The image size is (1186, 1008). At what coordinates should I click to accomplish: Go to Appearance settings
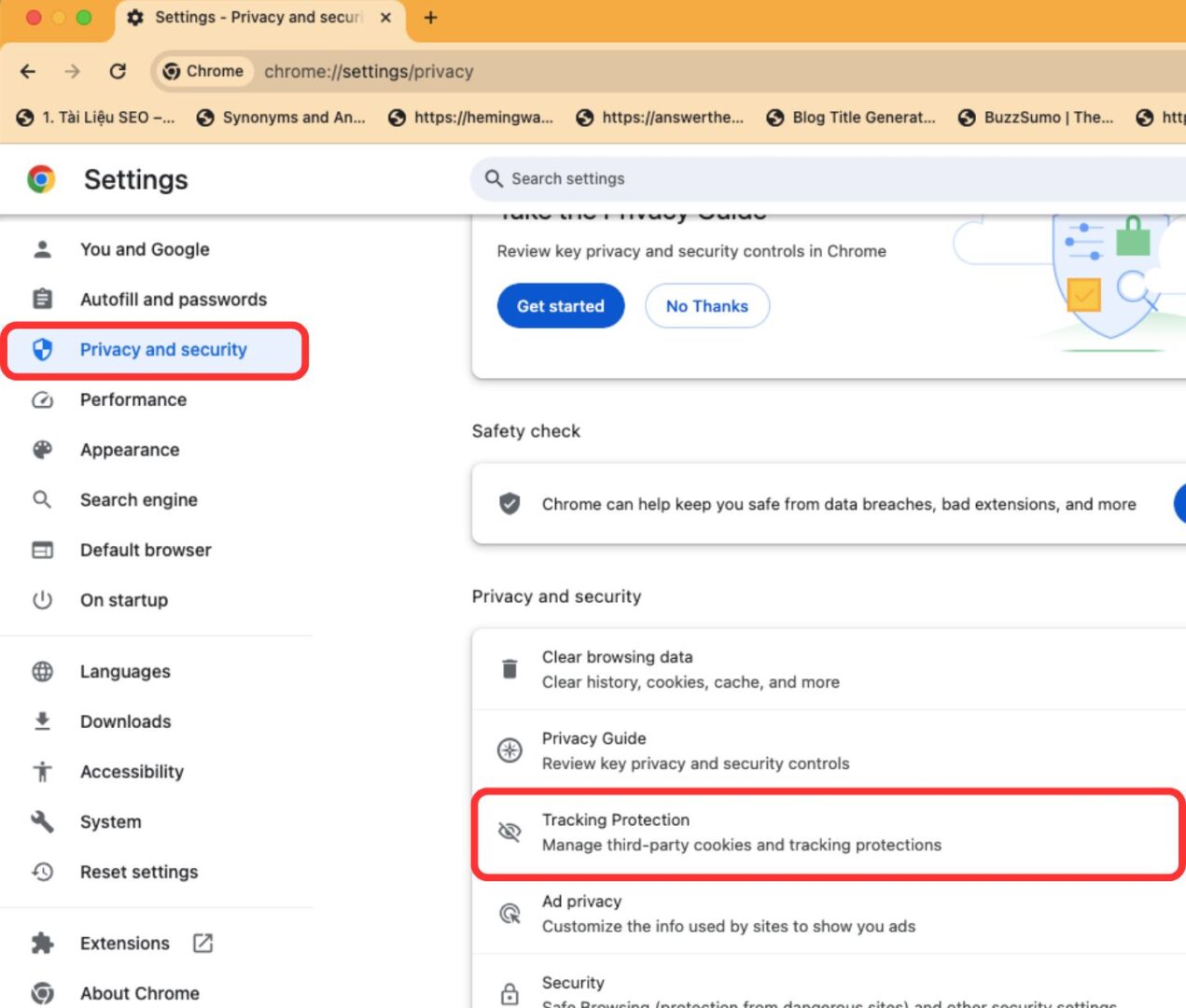[x=129, y=450]
